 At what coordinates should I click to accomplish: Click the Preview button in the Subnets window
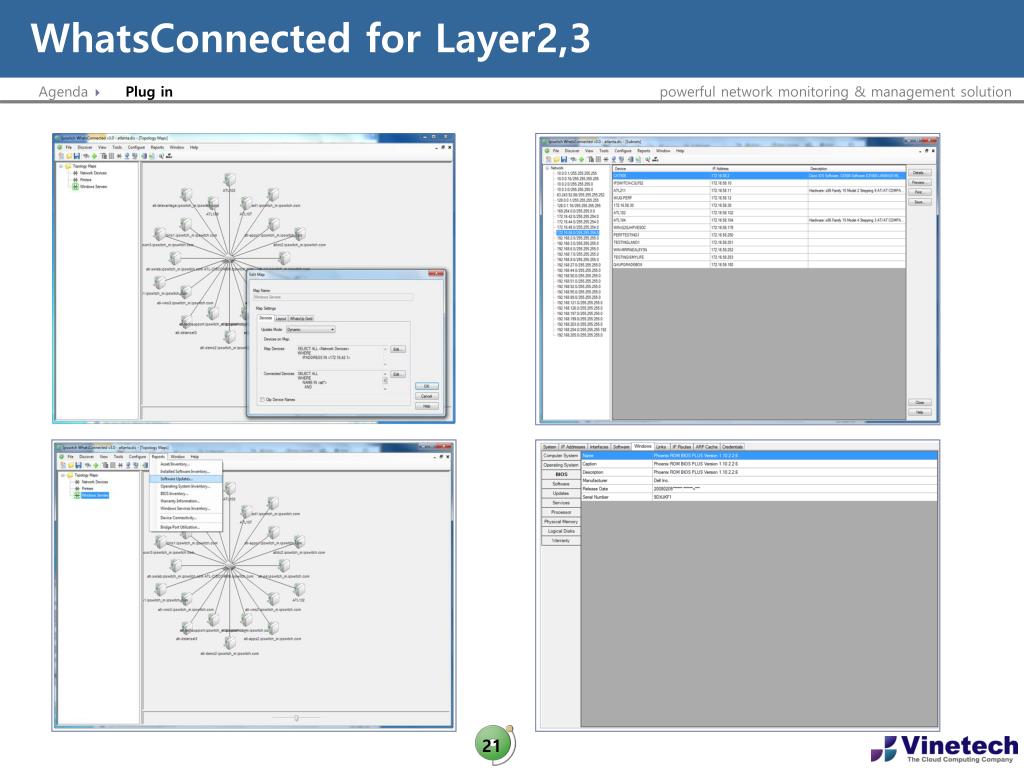coord(919,182)
